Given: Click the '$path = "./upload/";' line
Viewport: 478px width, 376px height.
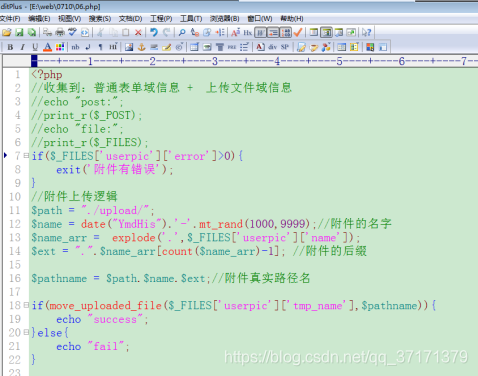Looking at the screenshot, I should tap(93, 210).
